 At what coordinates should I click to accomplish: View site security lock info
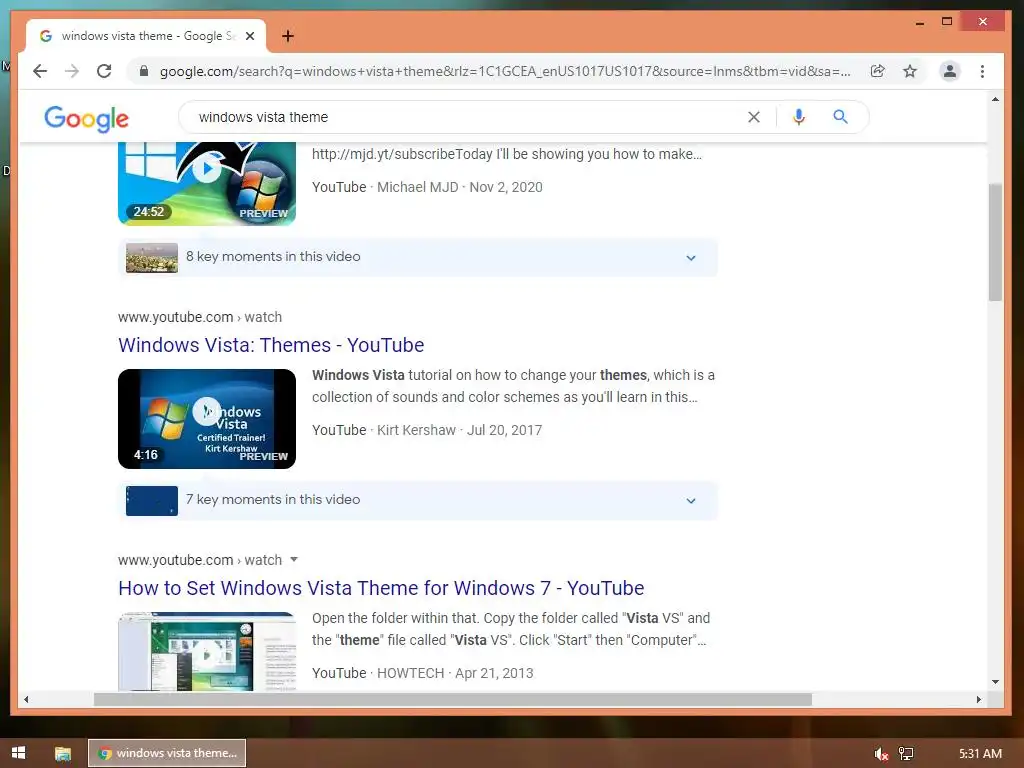[x=144, y=71]
